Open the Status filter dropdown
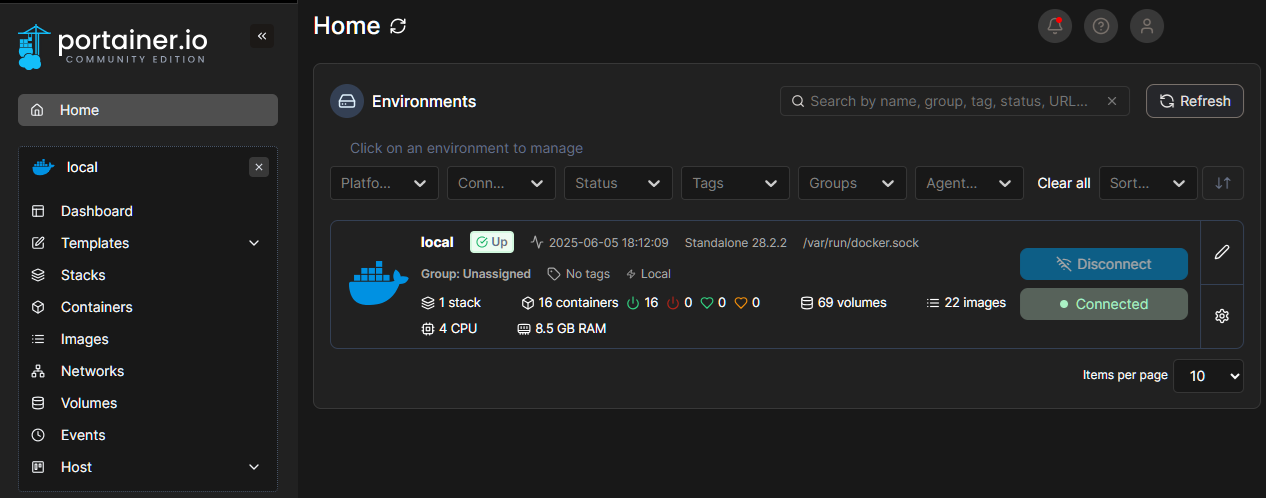Viewport: 1266px width, 498px height. pyautogui.click(x=618, y=183)
